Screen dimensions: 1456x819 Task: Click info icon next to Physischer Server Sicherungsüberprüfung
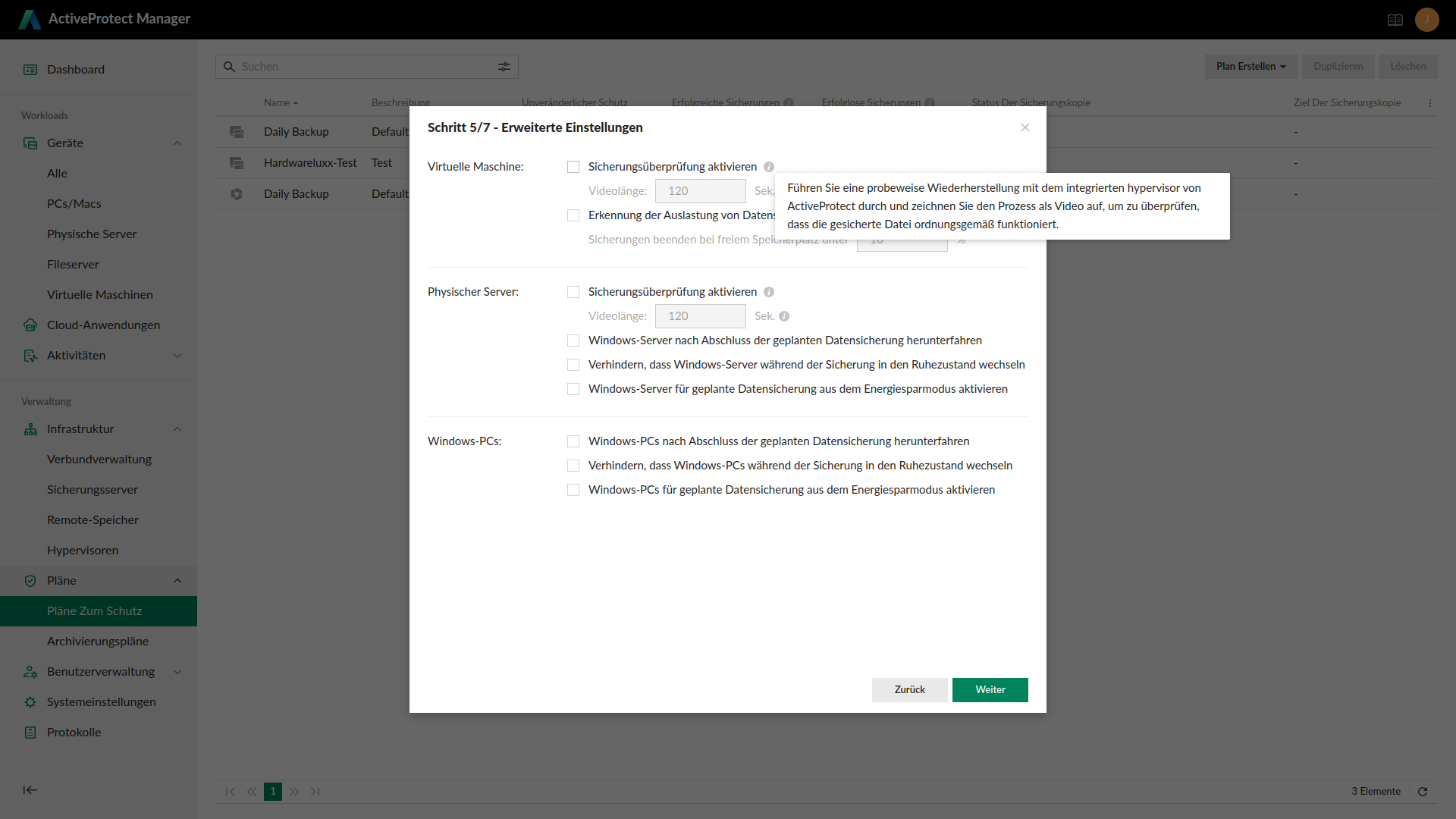point(769,292)
